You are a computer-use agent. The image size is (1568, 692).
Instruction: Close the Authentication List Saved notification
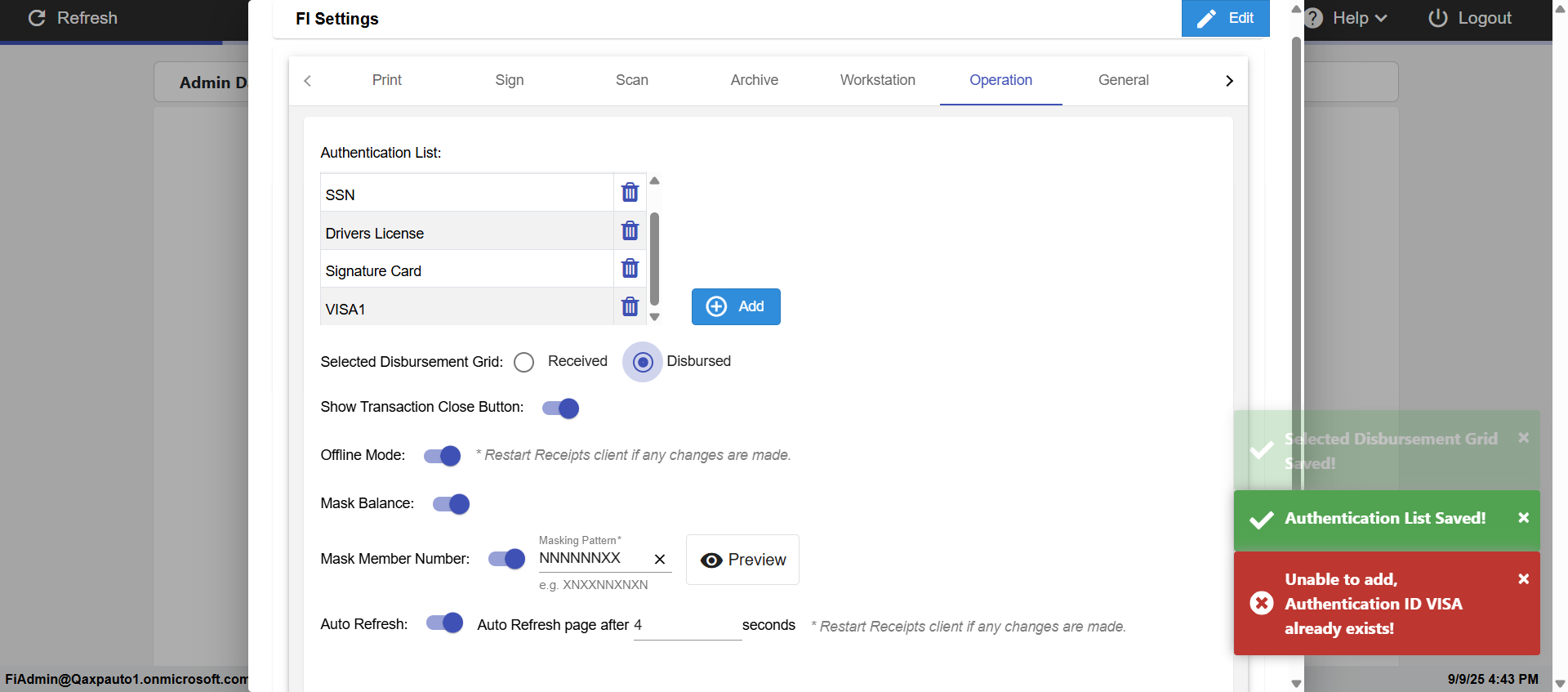1523,518
